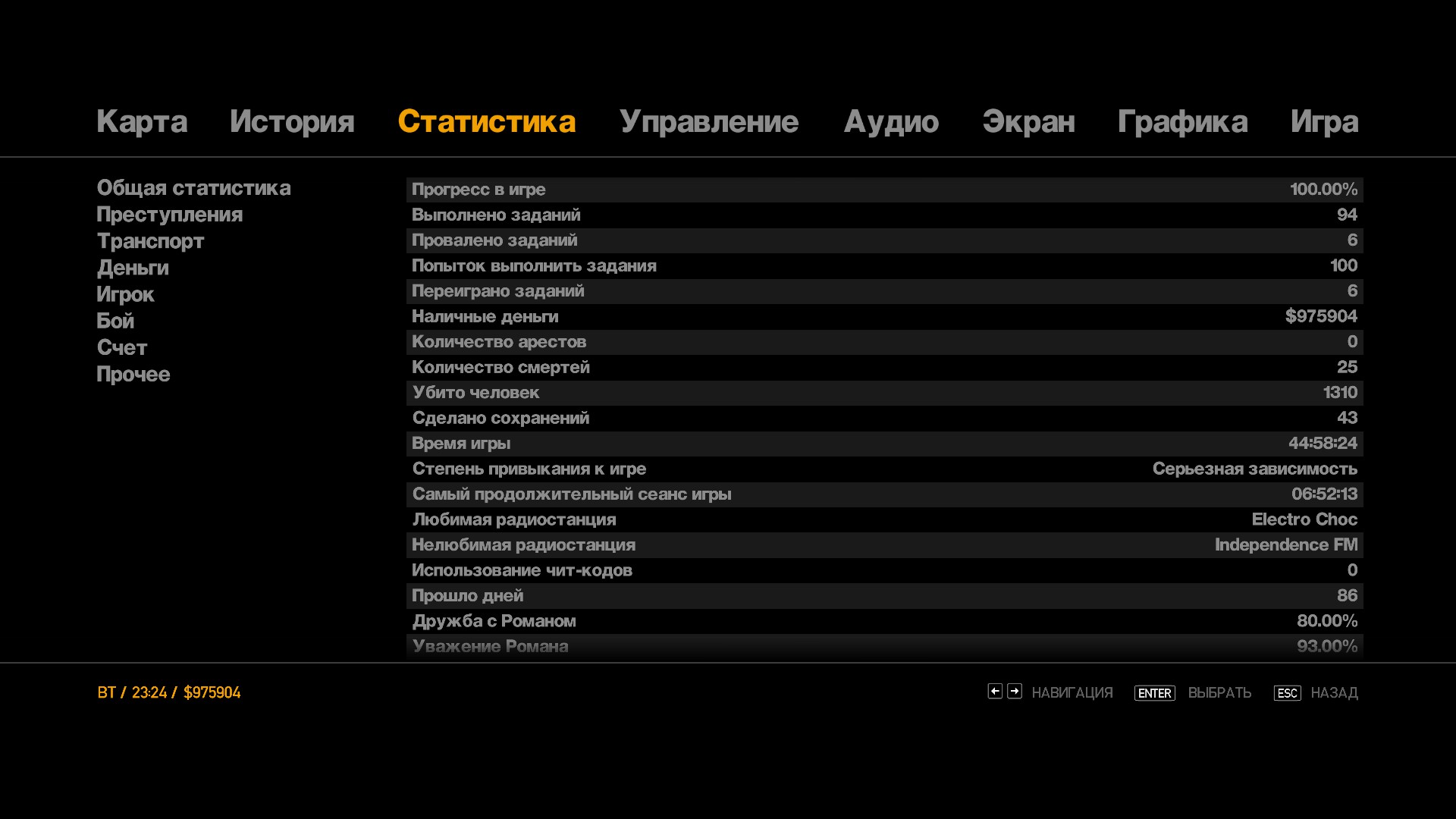Go to the Аудио tab

[x=891, y=121]
